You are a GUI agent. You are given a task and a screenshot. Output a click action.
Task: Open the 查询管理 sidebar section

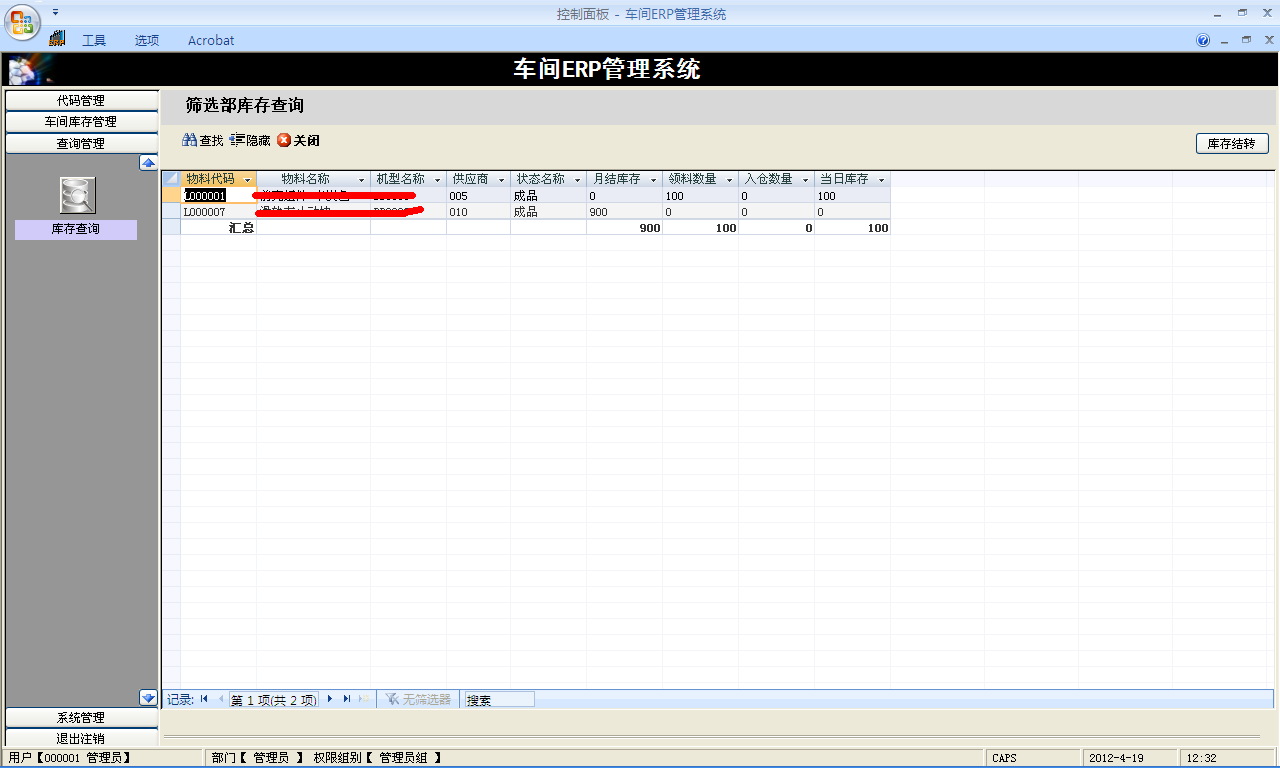coord(81,143)
